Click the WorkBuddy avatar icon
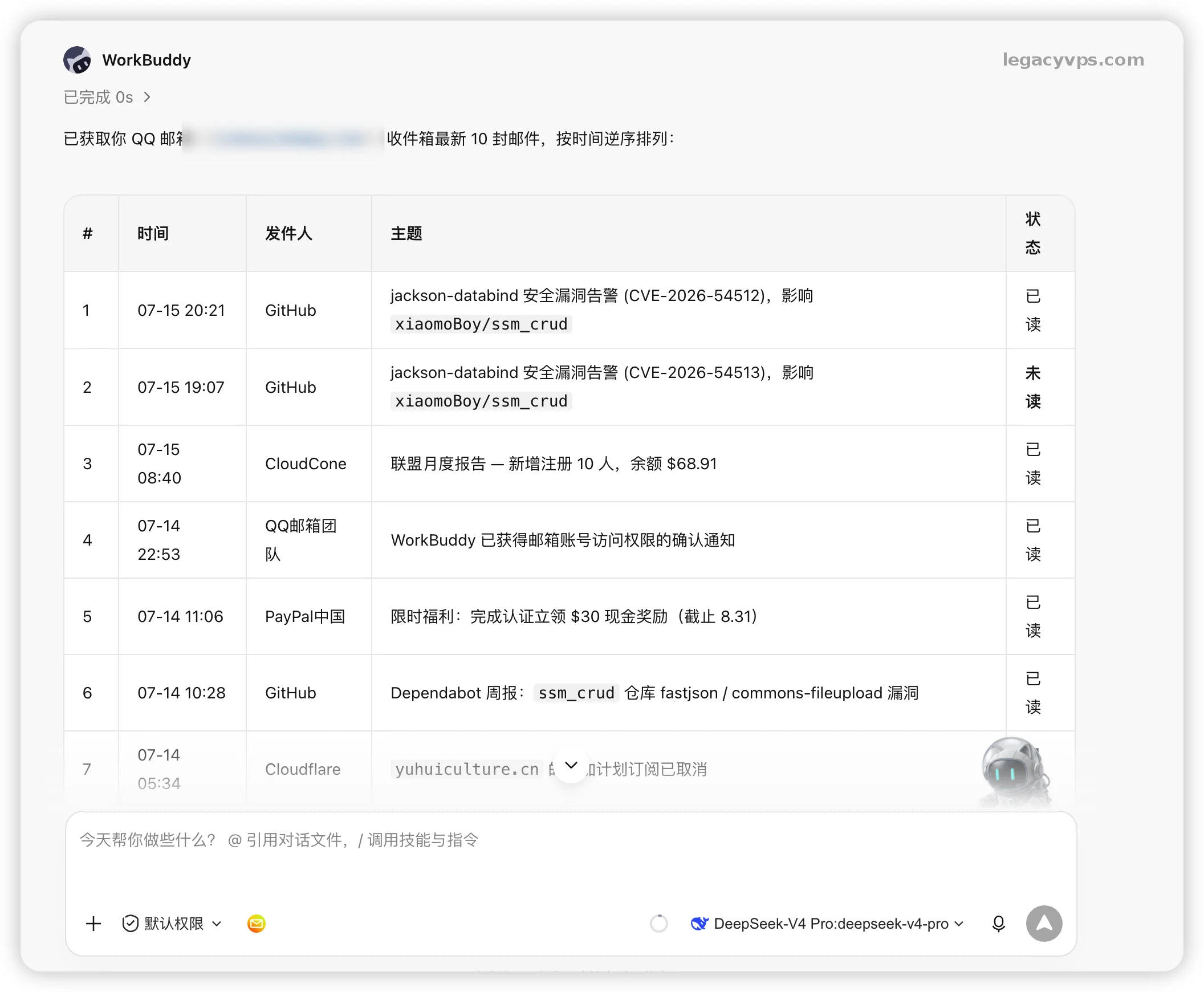This screenshot has height=992, width=1204. pos(77,60)
